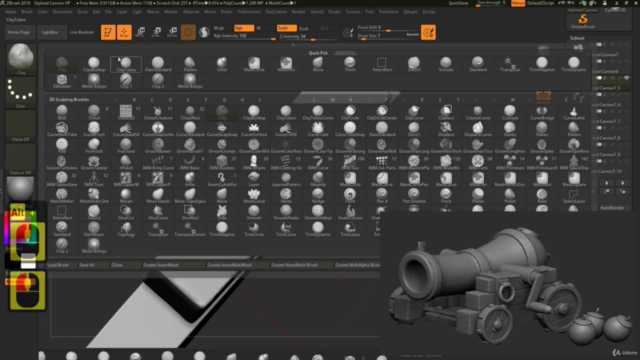
Task: Adjust the Draw Size slider
Action: pos(388,36)
